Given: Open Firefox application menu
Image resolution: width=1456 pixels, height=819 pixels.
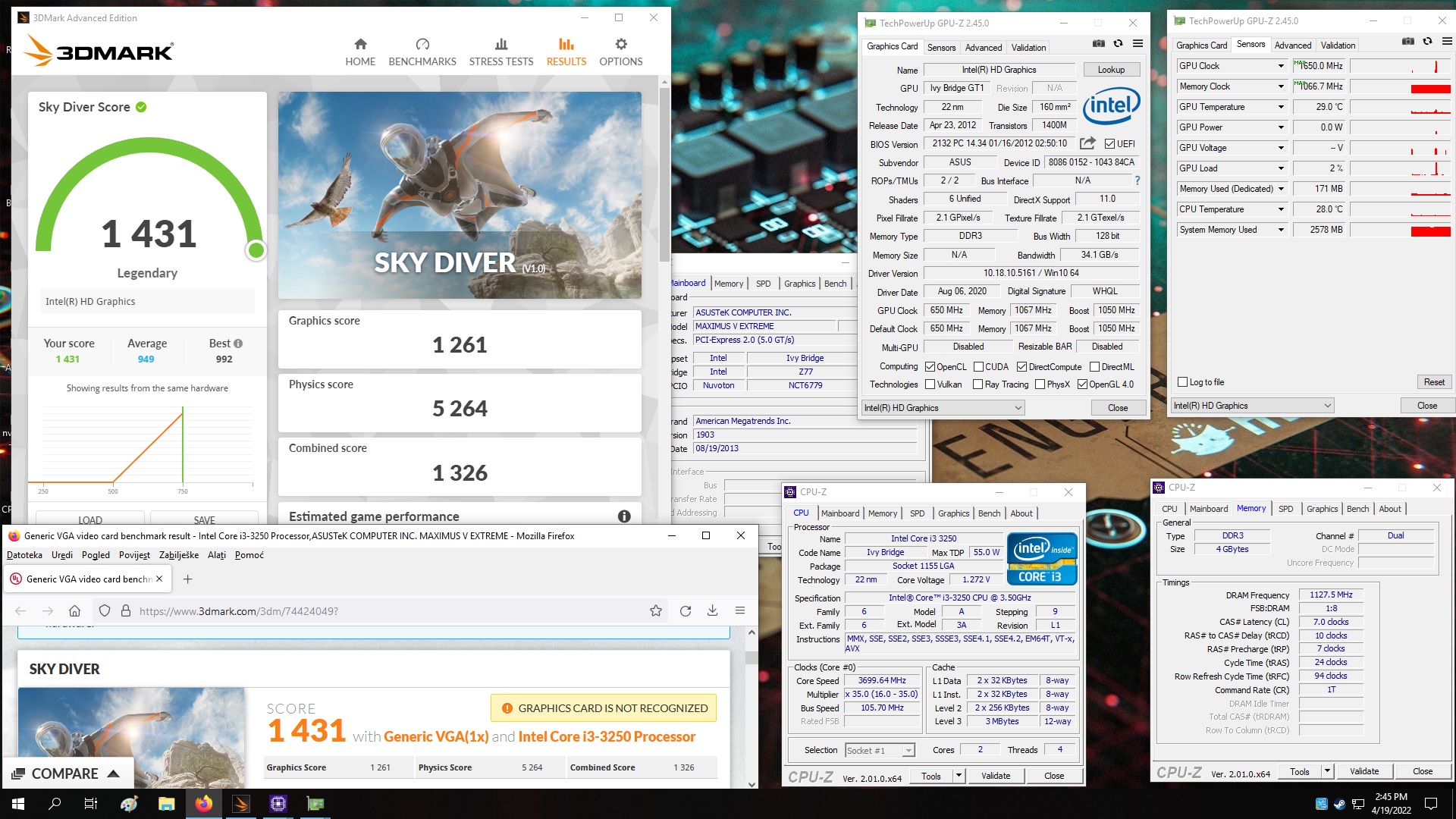Looking at the screenshot, I should pos(740,611).
